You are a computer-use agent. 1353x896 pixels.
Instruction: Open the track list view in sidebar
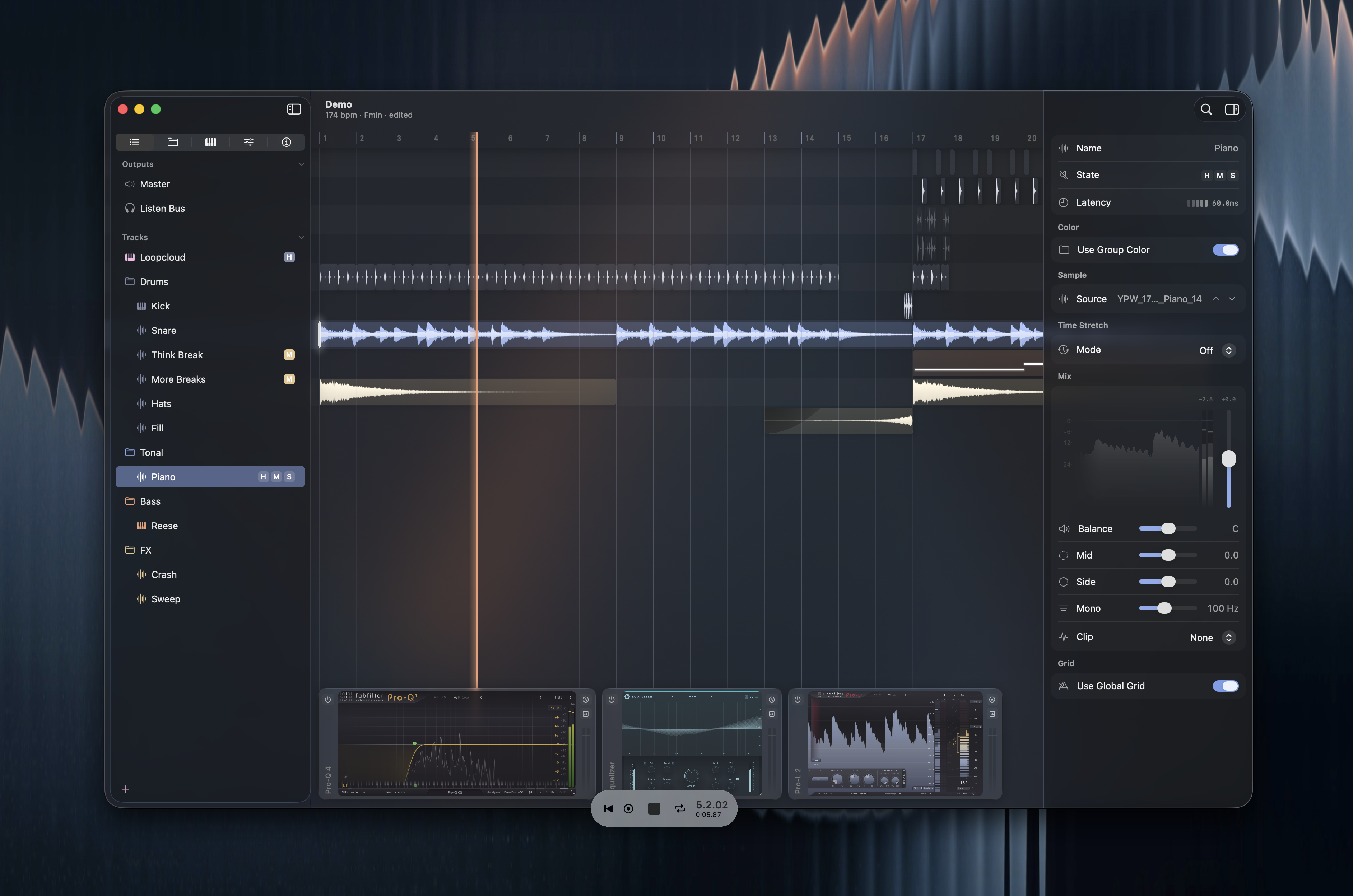pyautogui.click(x=135, y=142)
